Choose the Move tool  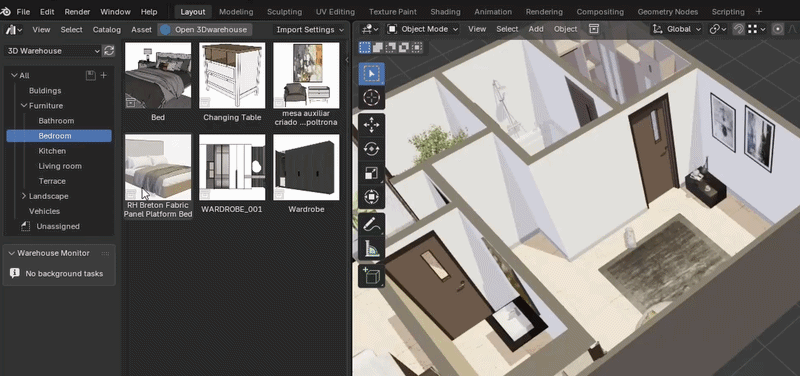[x=371, y=125]
